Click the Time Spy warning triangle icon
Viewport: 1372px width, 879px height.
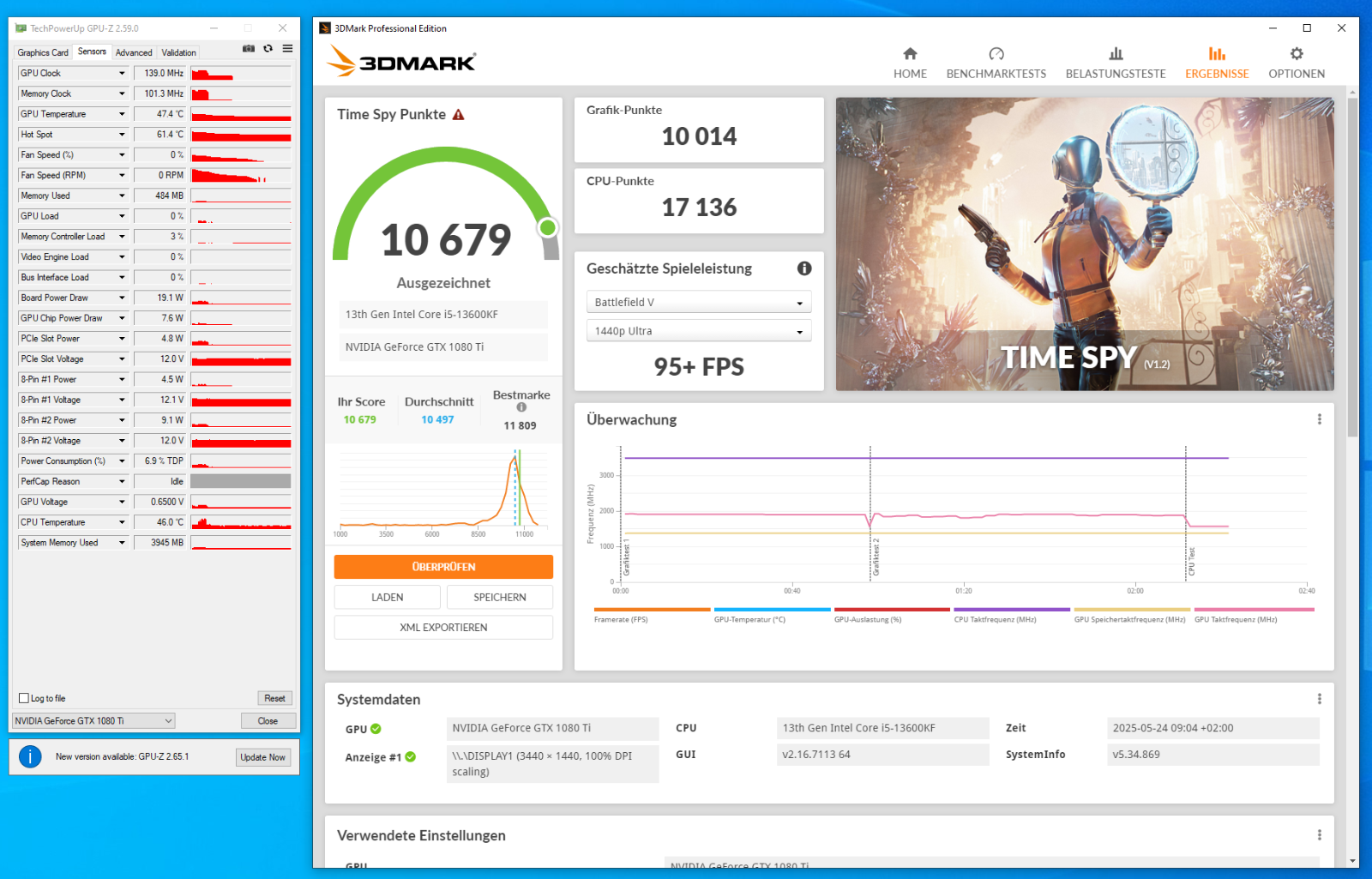459,115
